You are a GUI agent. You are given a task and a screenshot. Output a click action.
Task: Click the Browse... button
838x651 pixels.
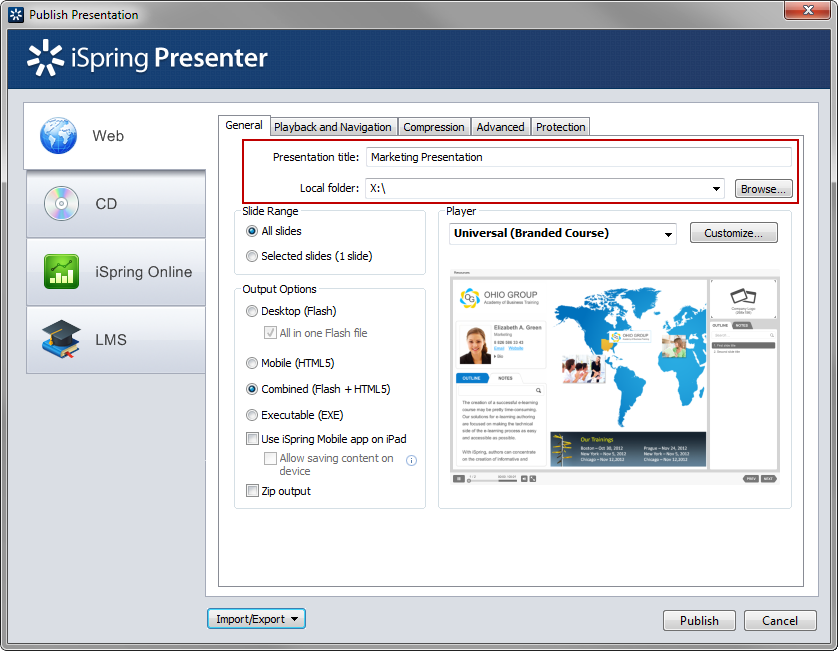(763, 189)
